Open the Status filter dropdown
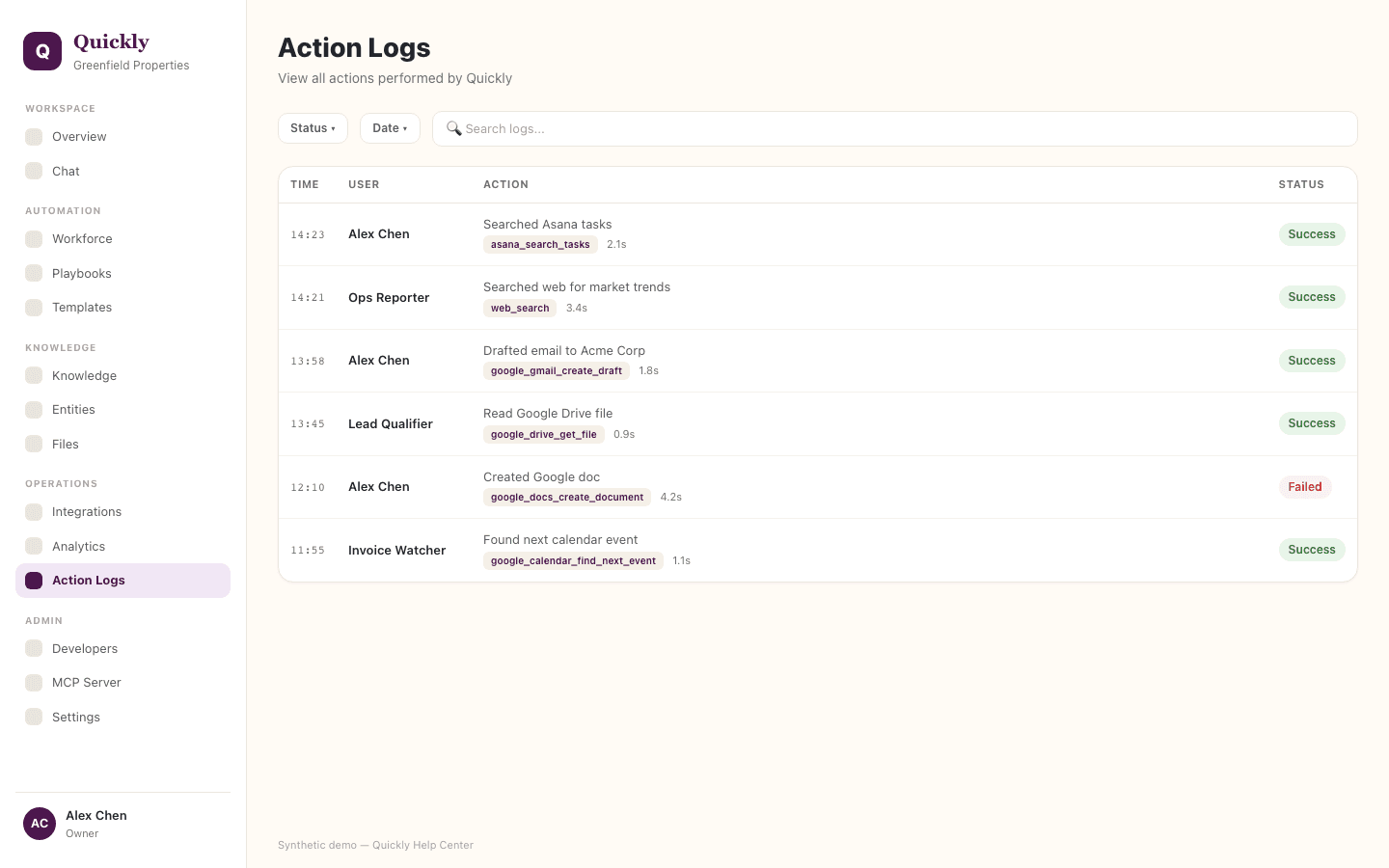Viewport: 1389px width, 868px height. (313, 128)
